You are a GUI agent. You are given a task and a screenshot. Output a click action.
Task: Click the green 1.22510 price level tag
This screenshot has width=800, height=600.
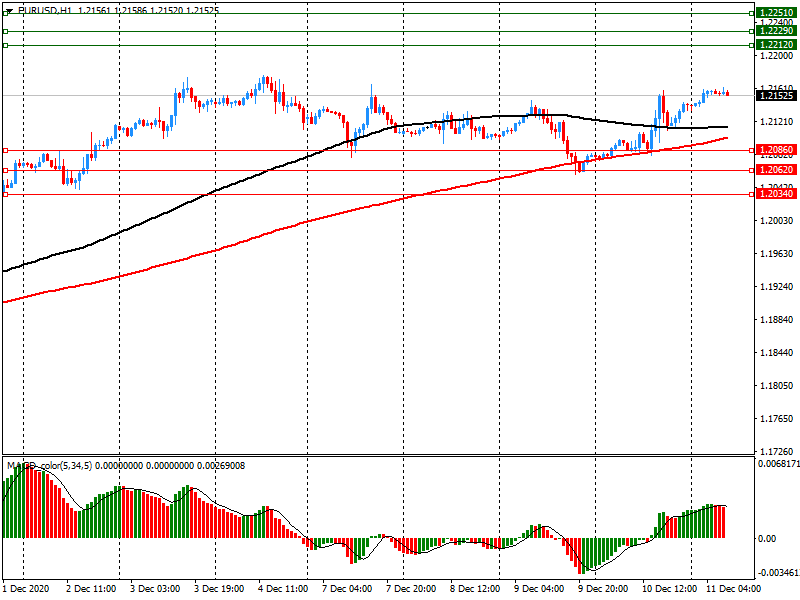pyautogui.click(x=777, y=13)
